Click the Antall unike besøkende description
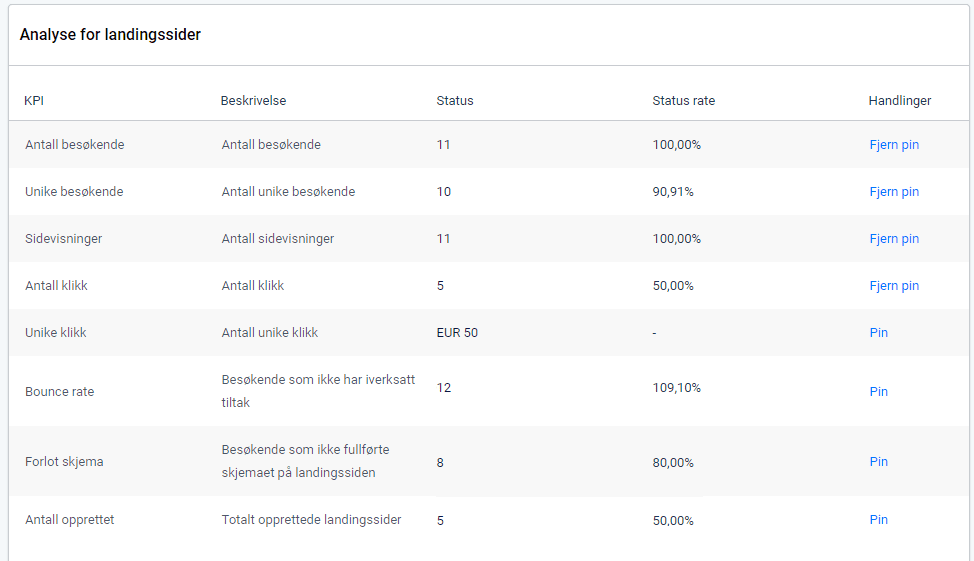This screenshot has height=561, width=974. point(288,192)
